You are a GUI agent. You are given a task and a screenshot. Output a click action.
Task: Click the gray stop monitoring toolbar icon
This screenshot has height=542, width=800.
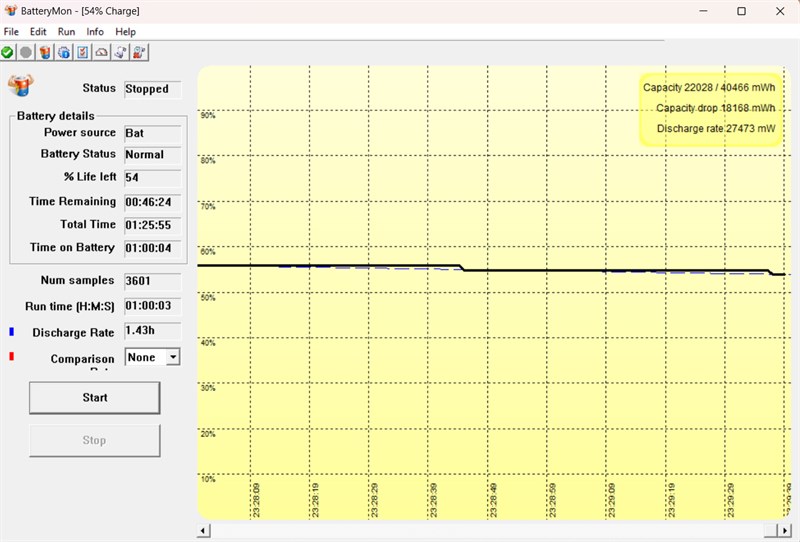tap(26, 52)
